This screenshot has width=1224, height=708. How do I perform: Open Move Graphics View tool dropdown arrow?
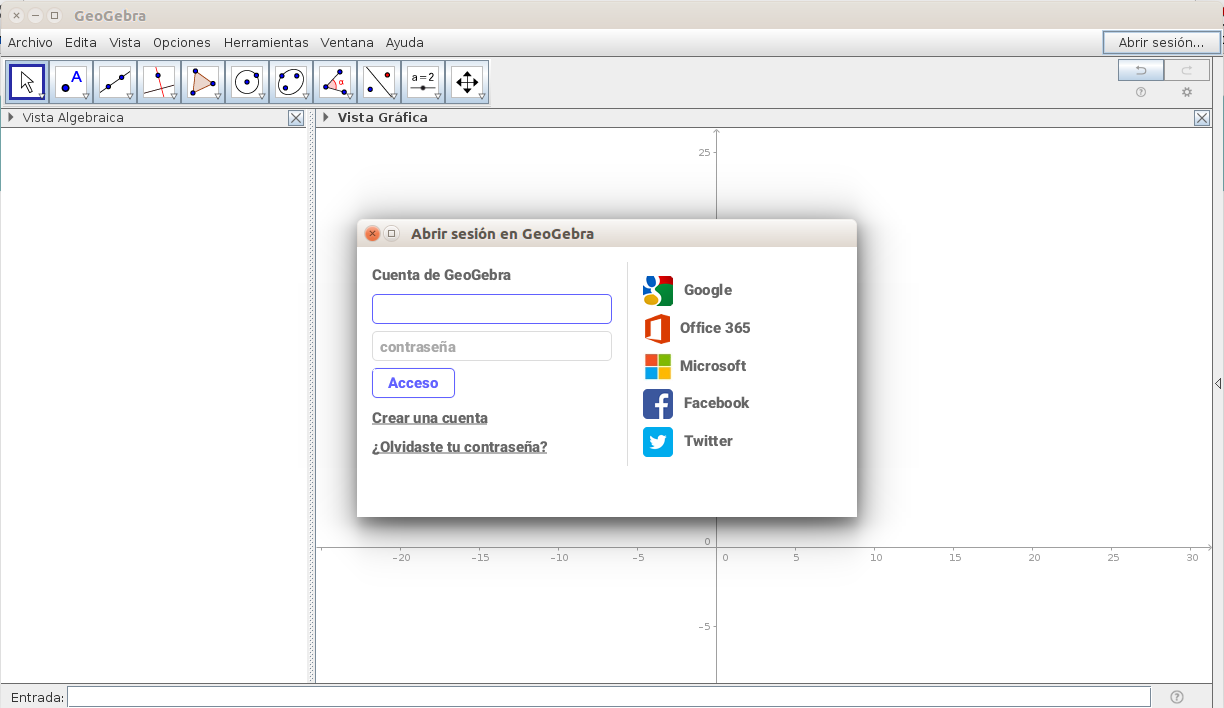tap(482, 96)
